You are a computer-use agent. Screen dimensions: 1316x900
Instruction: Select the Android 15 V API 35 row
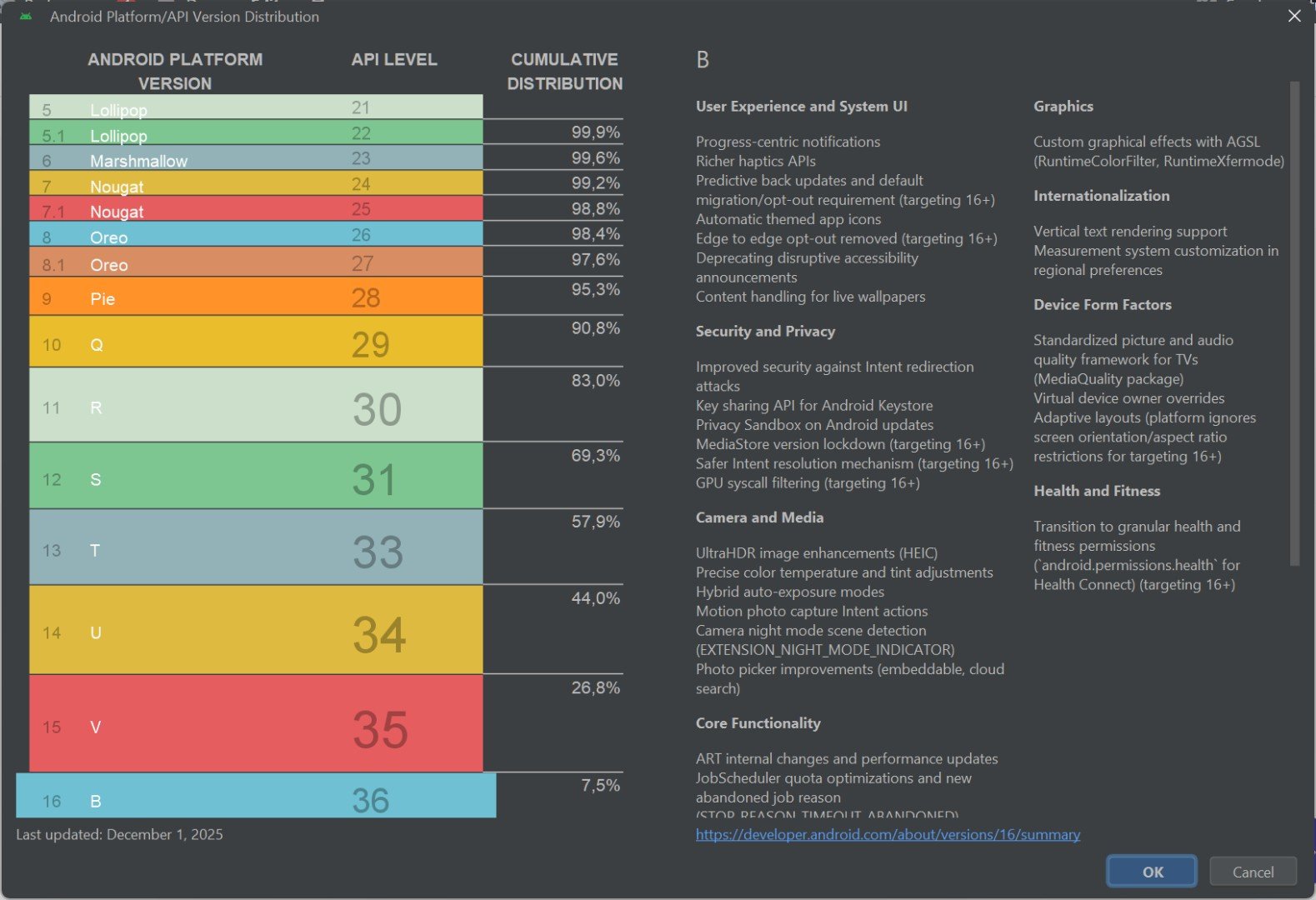pos(256,723)
